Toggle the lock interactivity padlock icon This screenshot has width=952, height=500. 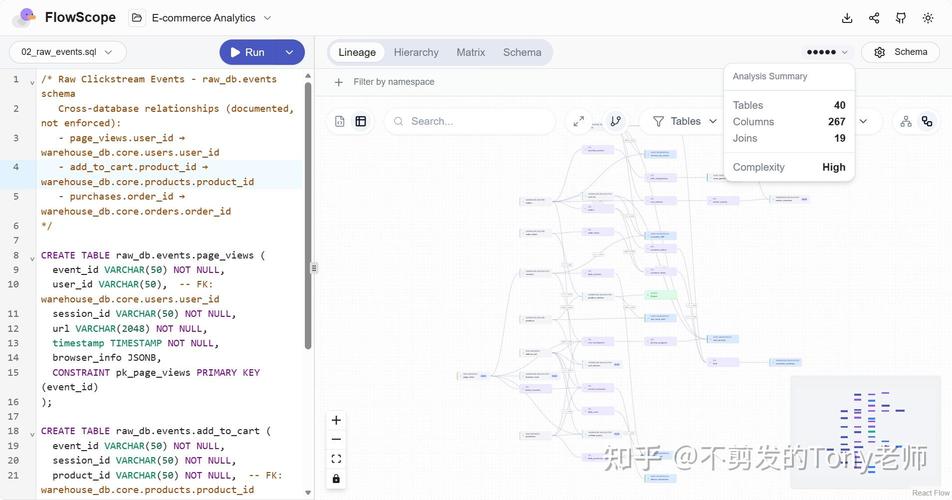click(336, 479)
